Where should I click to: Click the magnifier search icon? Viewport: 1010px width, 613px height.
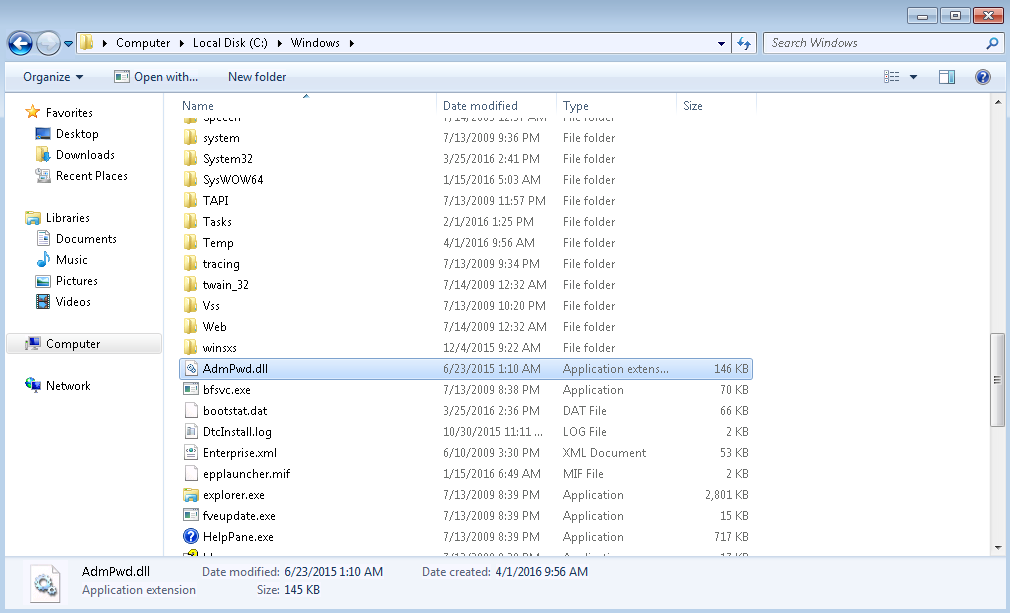pyautogui.click(x=992, y=43)
